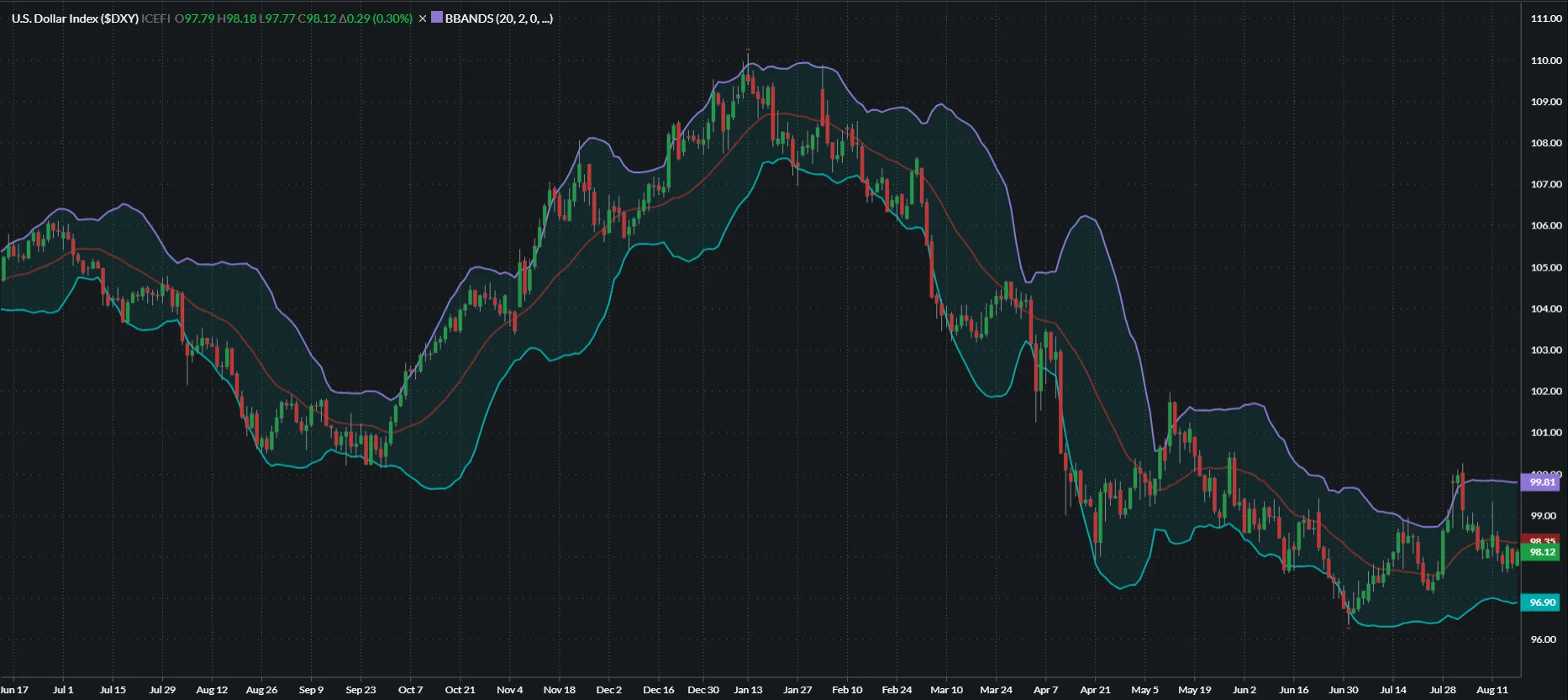The width and height of the screenshot is (1568, 700).
Task: Click the high value H98.18 in the header
Action: click(x=237, y=18)
